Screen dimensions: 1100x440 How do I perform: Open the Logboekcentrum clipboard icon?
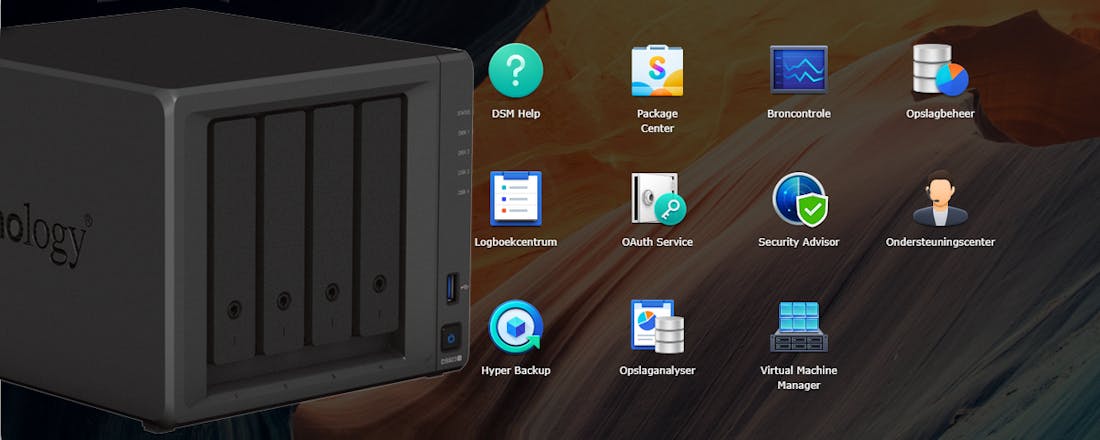click(516, 199)
